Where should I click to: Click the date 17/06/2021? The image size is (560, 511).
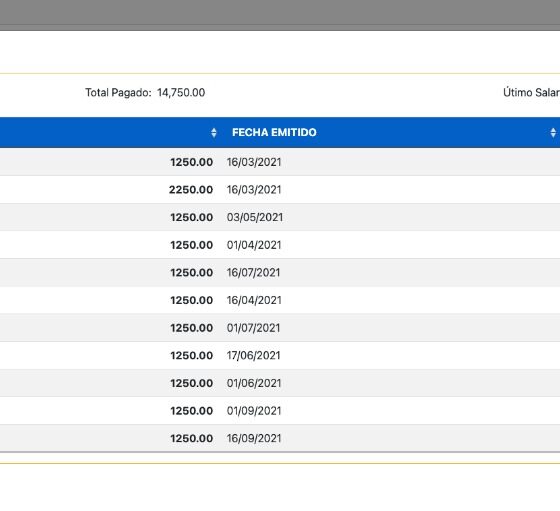pyautogui.click(x=253, y=355)
